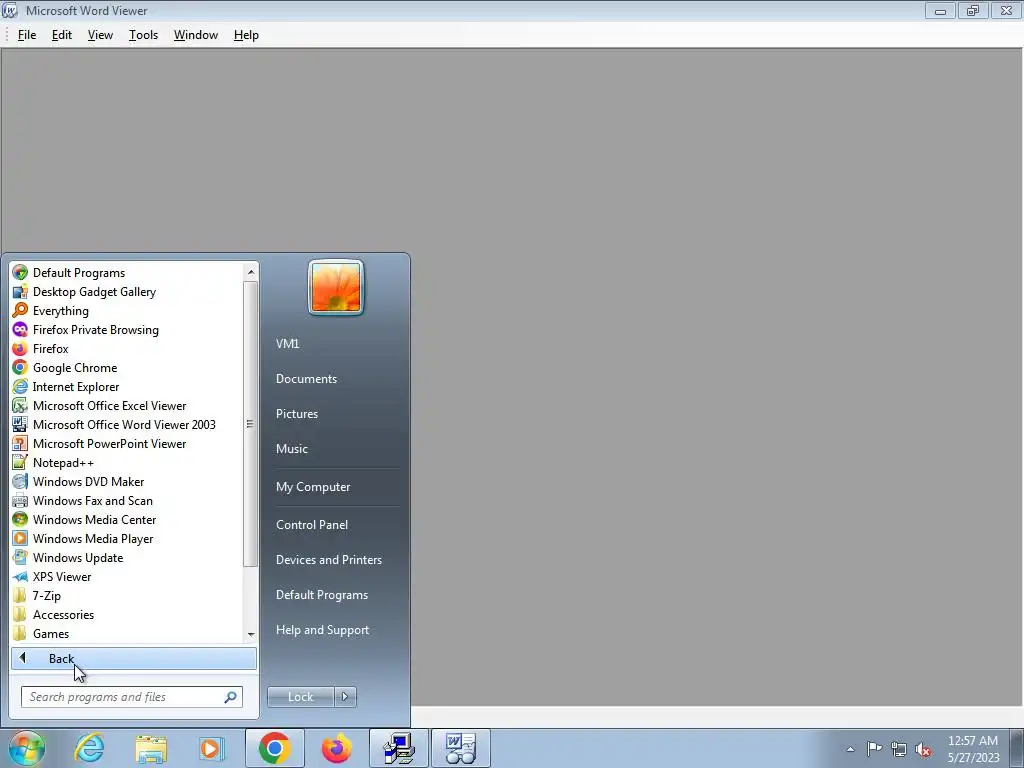Image resolution: width=1024 pixels, height=768 pixels.
Task: Open Devices and Printers
Action: [328, 560]
